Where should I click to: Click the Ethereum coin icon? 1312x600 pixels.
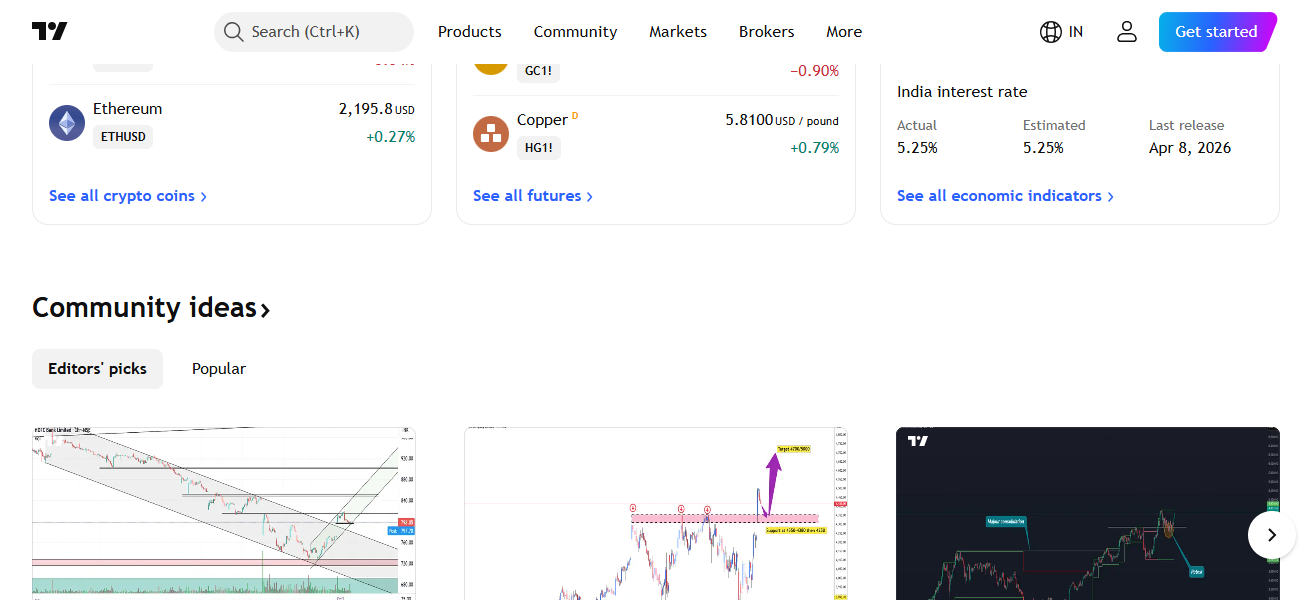[66, 122]
